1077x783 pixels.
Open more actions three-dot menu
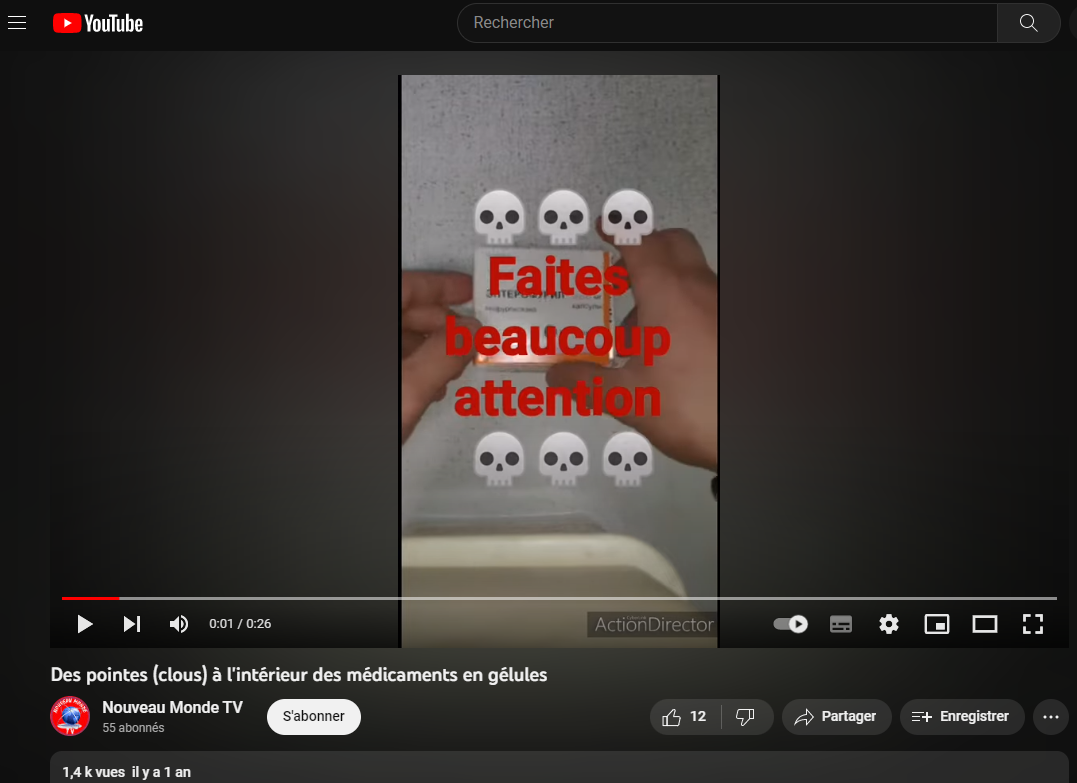tap(1050, 717)
